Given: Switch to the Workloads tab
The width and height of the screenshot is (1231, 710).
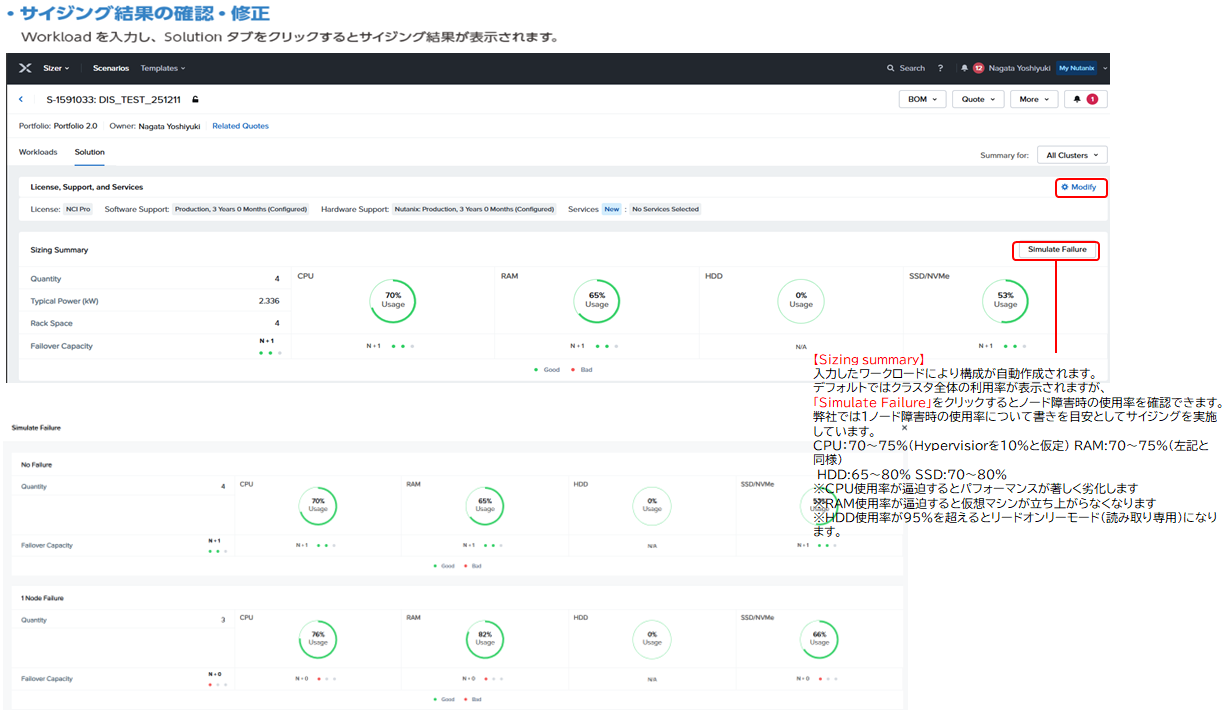Looking at the screenshot, I should coord(38,152).
